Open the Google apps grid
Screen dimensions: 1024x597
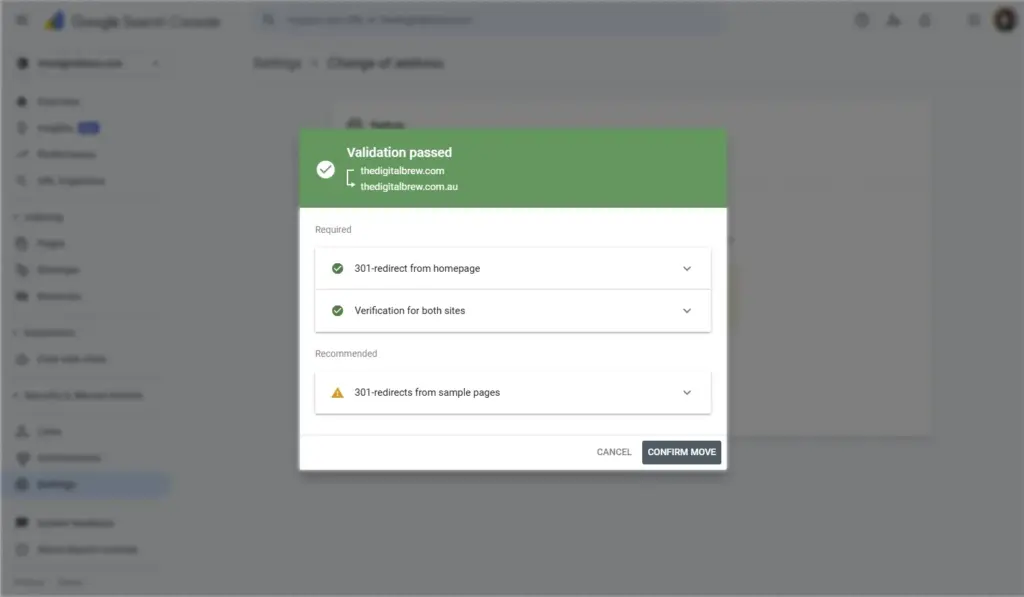(974, 20)
